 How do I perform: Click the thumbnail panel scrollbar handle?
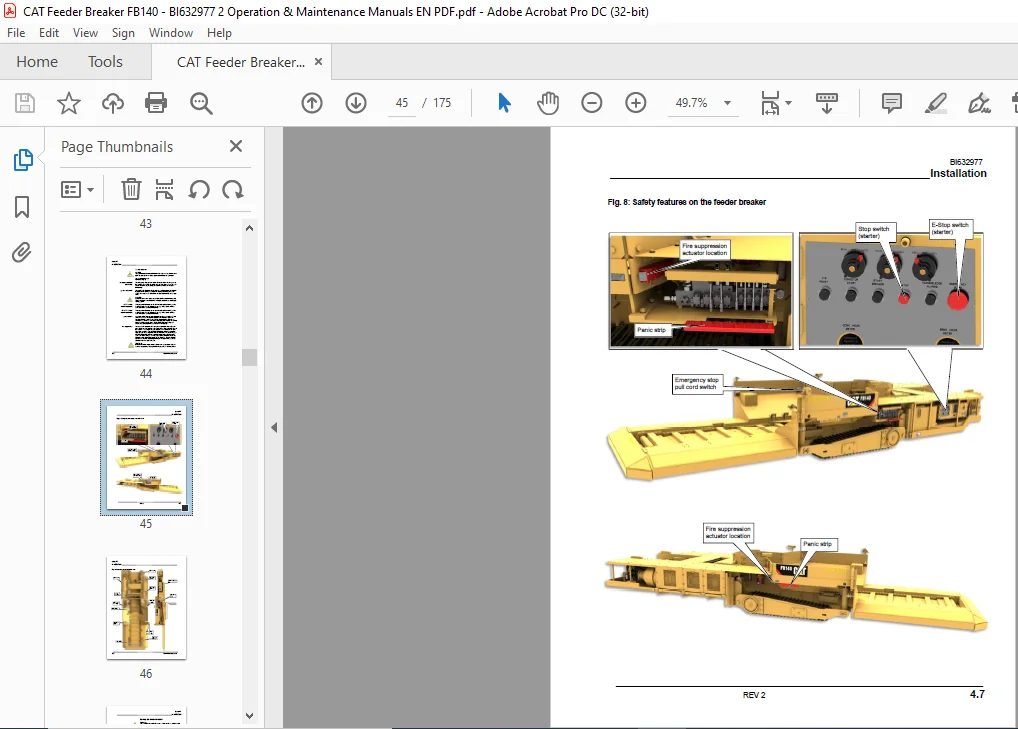pos(249,357)
